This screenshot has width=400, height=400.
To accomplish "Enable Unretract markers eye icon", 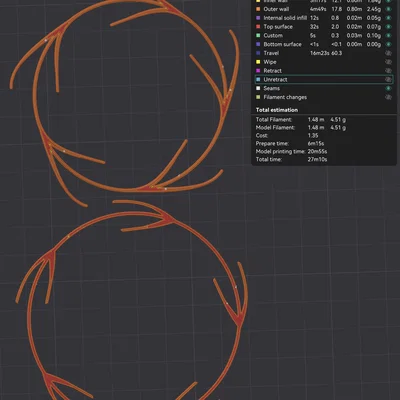I will coord(388,79).
